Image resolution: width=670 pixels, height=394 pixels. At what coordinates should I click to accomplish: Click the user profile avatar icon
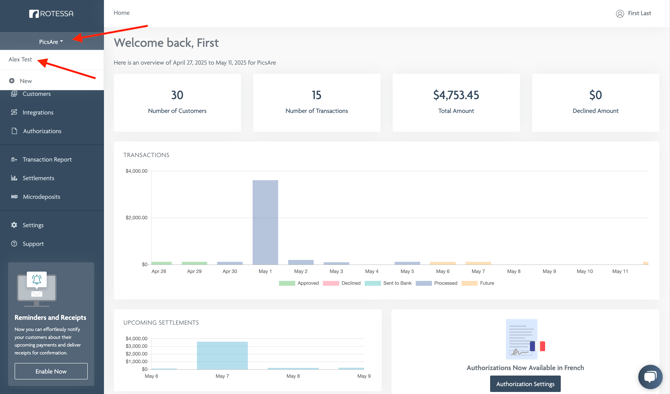tap(620, 14)
